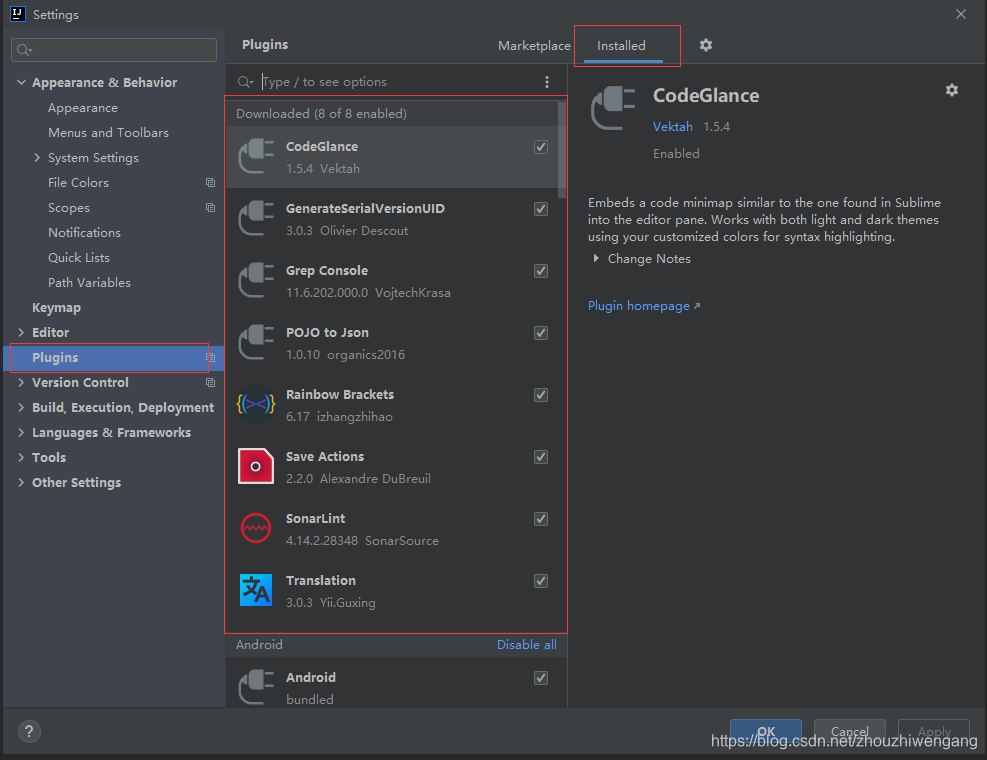Expand the Change Notes disclosure triangle
987x760 pixels.
click(x=595, y=259)
